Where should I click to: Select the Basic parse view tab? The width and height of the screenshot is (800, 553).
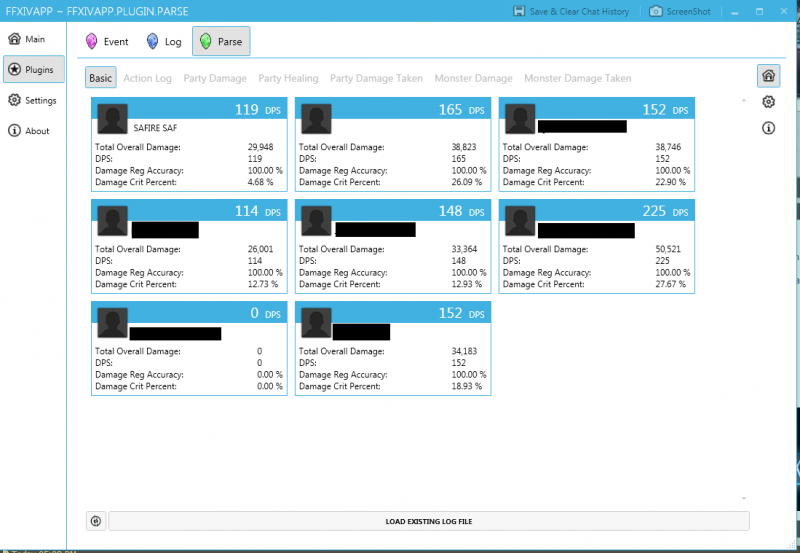[101, 78]
